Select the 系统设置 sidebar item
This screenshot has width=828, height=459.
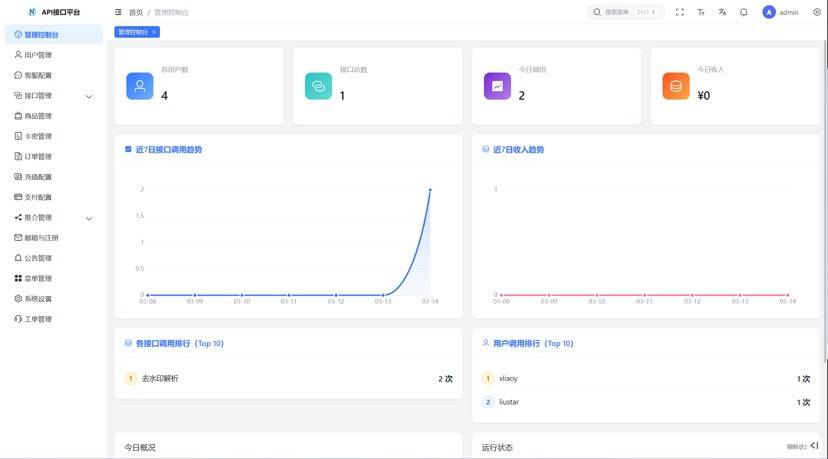[38, 299]
